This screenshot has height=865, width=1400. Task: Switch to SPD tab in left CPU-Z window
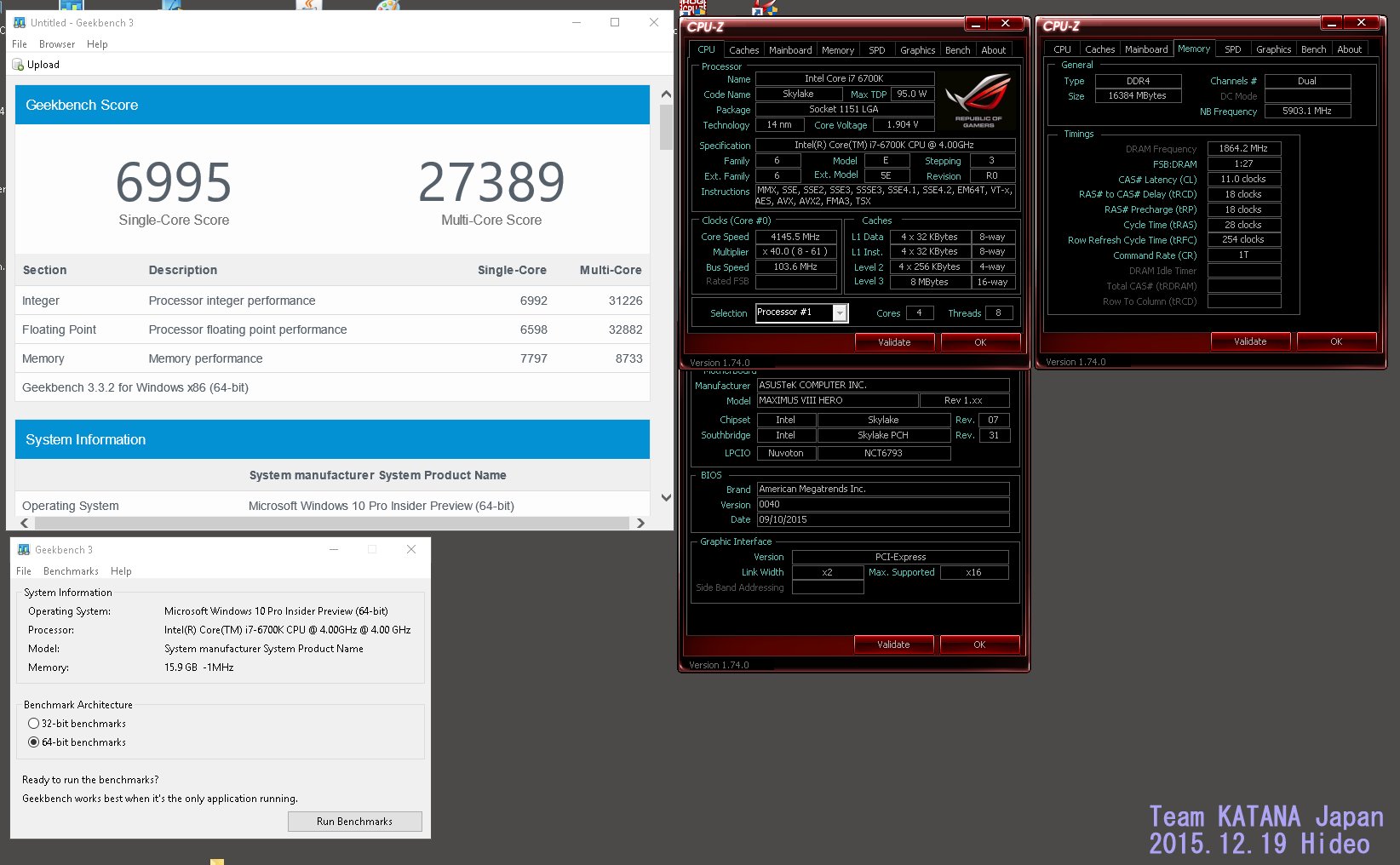876,50
